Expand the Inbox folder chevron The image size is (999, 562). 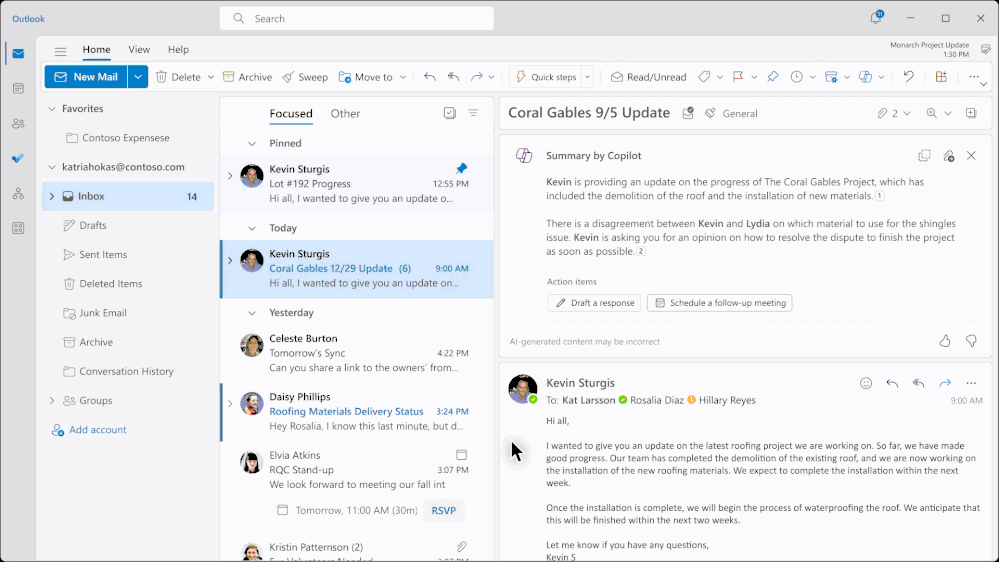52,196
